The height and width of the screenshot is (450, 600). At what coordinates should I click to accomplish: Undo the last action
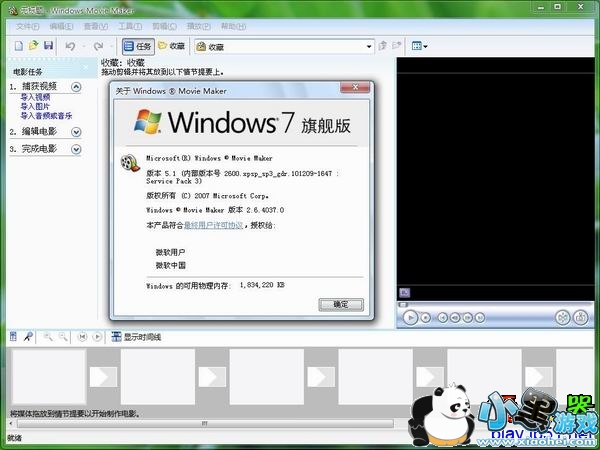[x=70, y=46]
